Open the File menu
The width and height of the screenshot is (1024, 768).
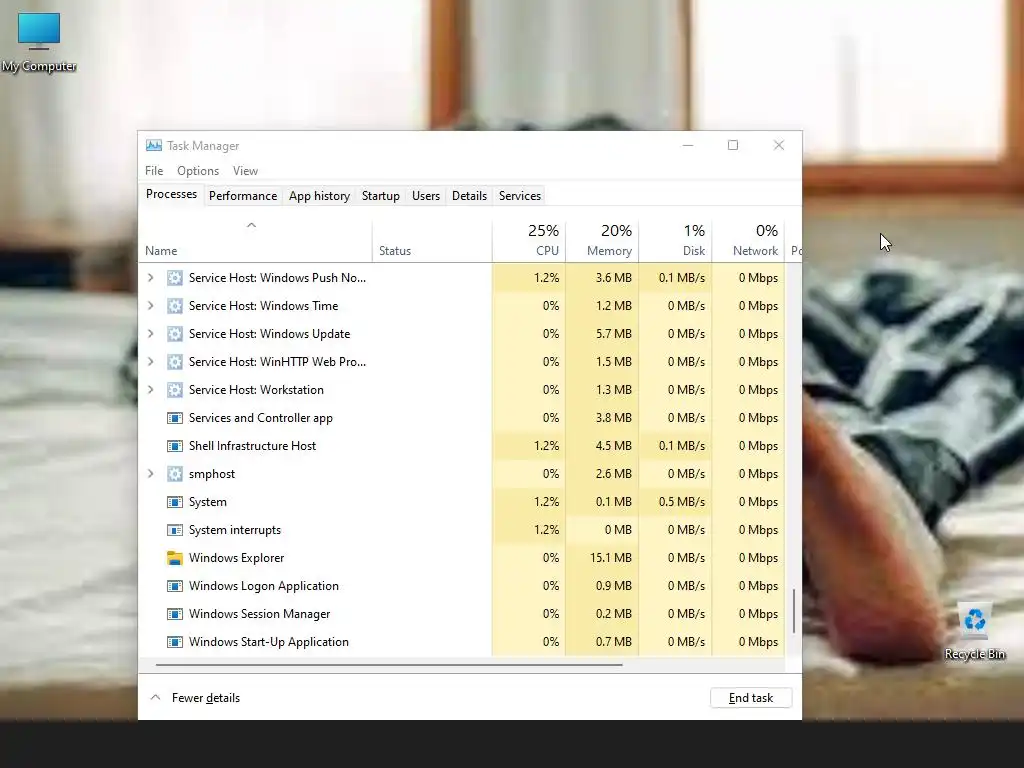pyautogui.click(x=154, y=170)
